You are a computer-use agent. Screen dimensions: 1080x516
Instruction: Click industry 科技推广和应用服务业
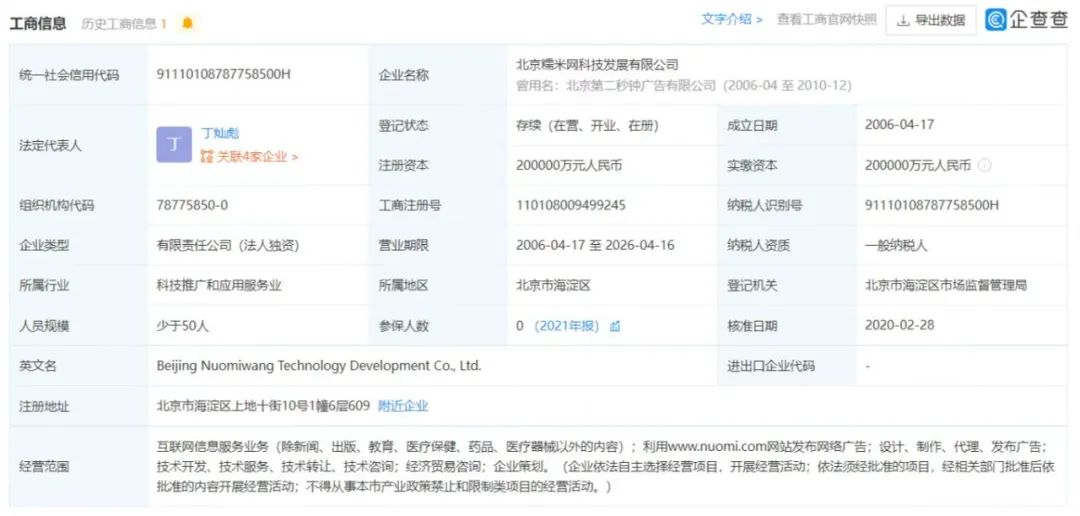(x=219, y=285)
